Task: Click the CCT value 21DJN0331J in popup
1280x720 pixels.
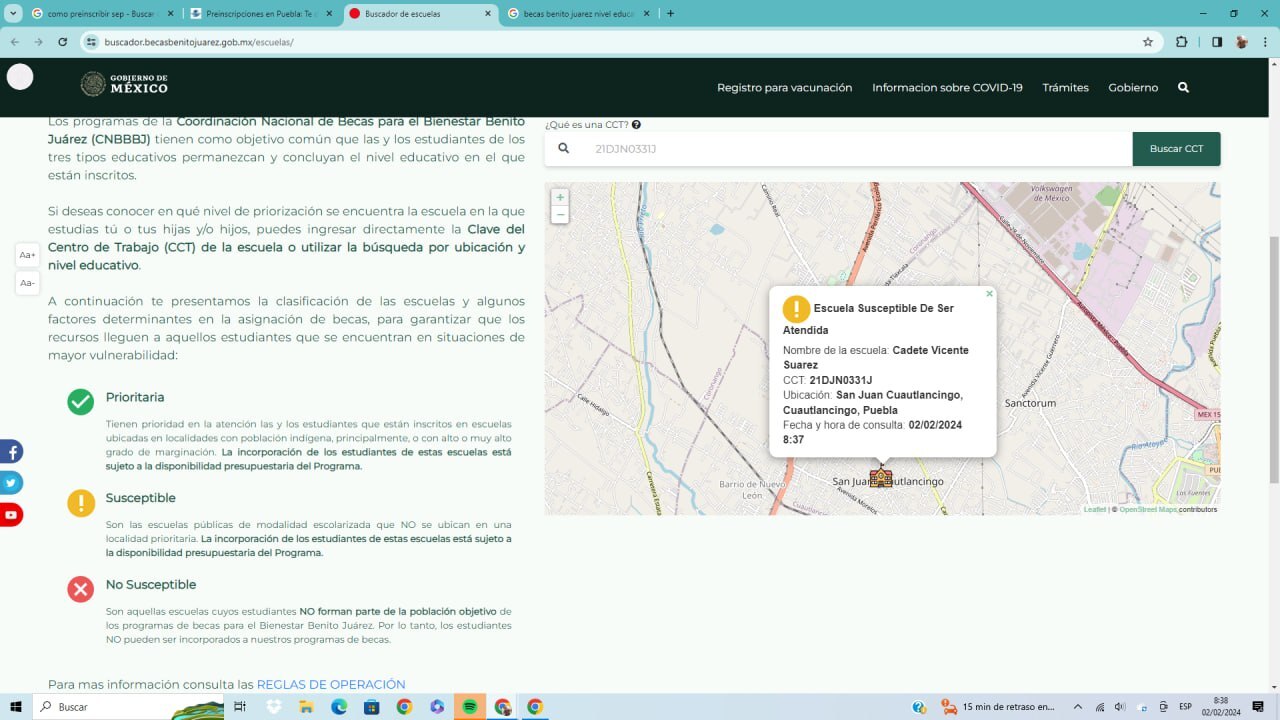Action: pyautogui.click(x=841, y=380)
